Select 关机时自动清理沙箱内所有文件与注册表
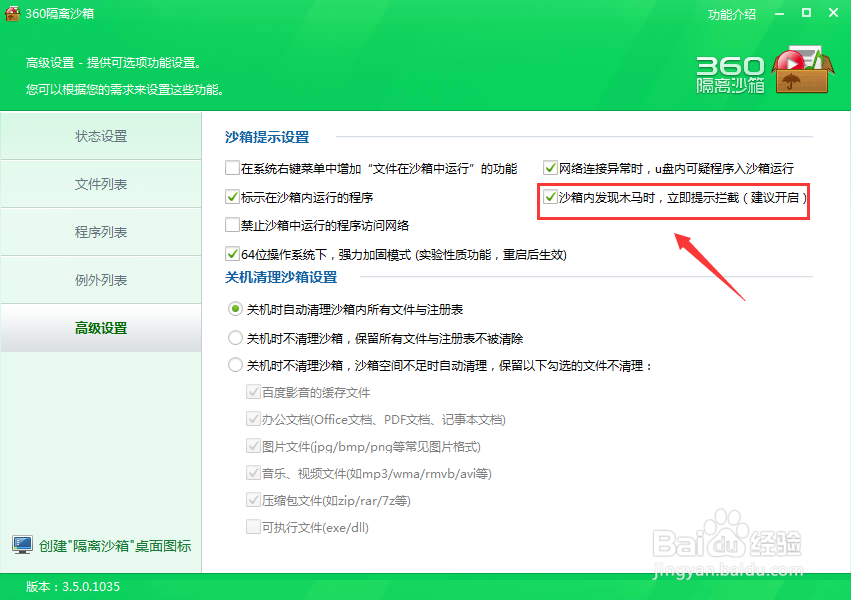The image size is (851, 600). click(x=235, y=309)
